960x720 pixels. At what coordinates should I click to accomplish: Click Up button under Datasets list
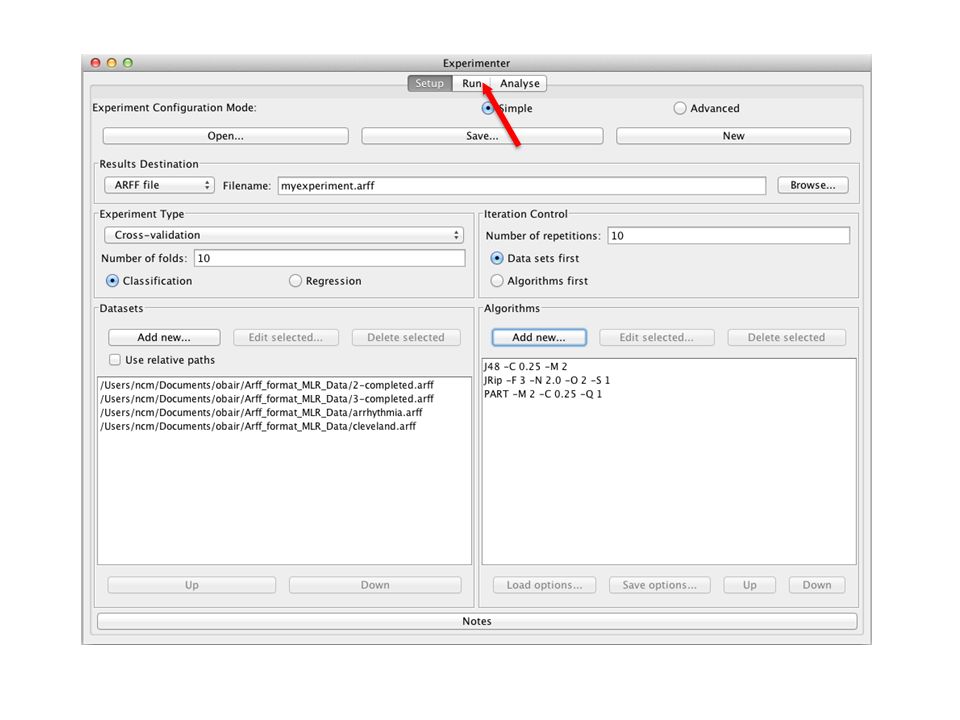click(192, 585)
